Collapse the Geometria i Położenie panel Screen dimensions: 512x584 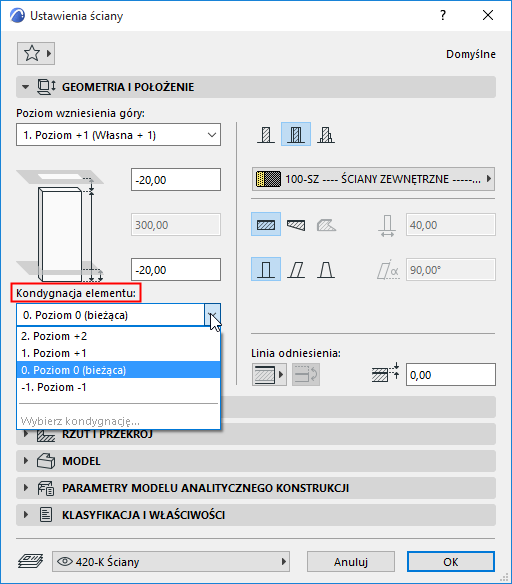click(x=25, y=87)
